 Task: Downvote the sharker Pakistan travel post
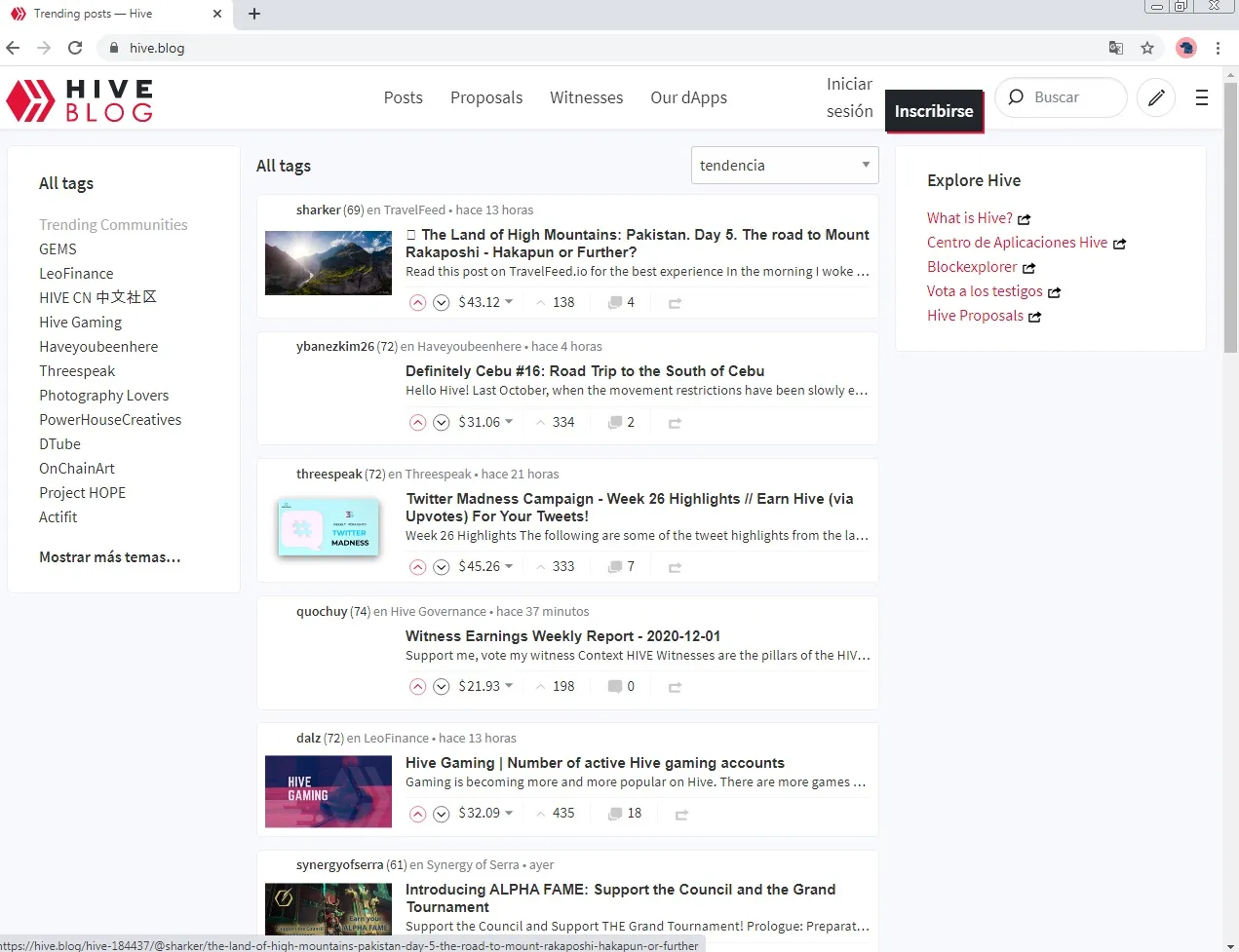441,302
